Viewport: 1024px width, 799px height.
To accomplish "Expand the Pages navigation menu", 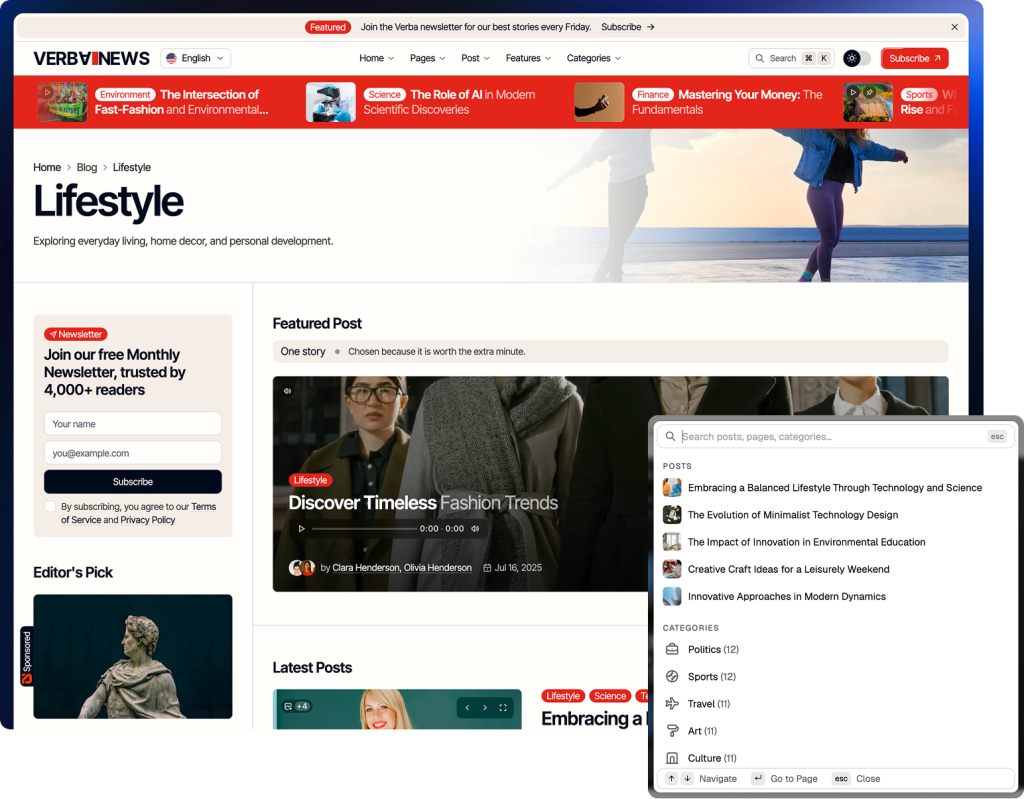I will coord(427,58).
